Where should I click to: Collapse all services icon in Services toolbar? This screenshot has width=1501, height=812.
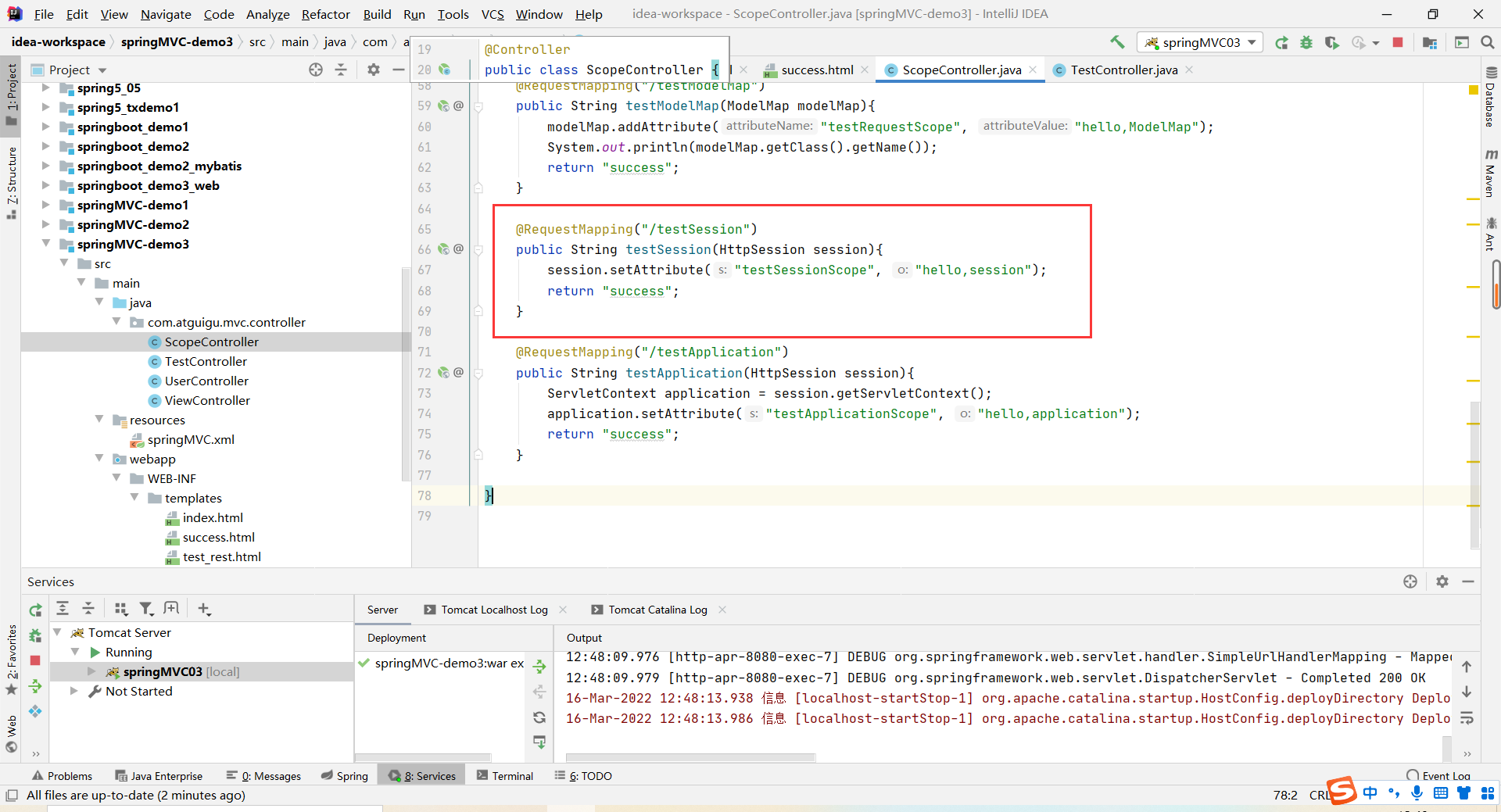(88, 608)
